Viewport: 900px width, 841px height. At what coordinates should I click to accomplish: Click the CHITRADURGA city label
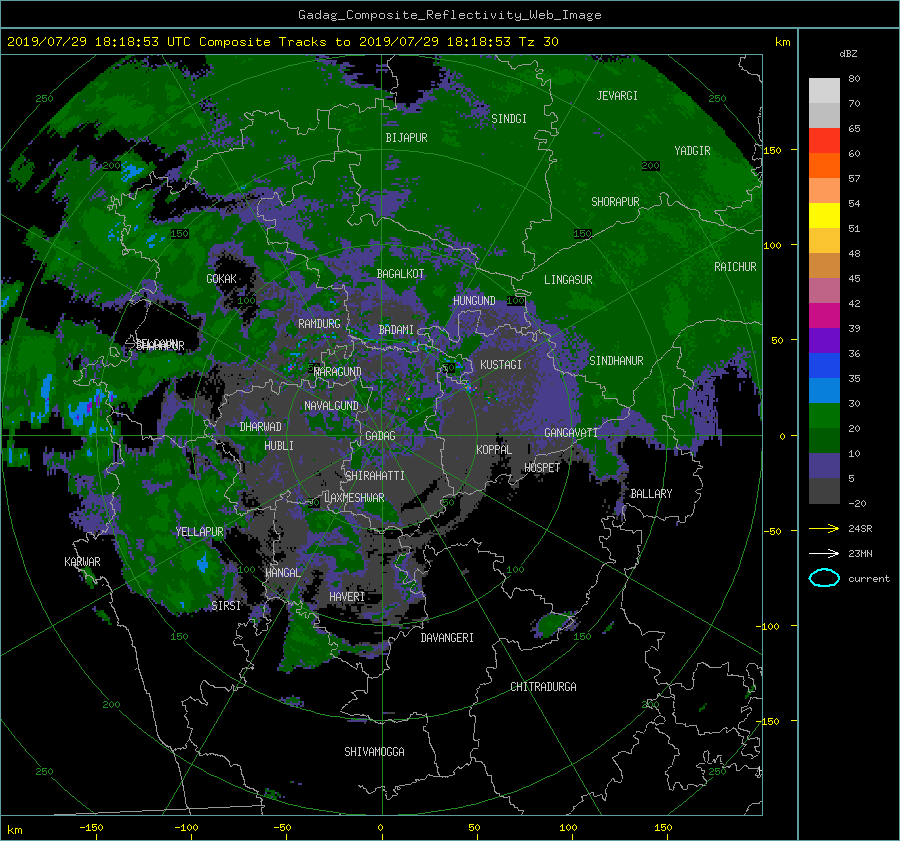click(x=543, y=687)
